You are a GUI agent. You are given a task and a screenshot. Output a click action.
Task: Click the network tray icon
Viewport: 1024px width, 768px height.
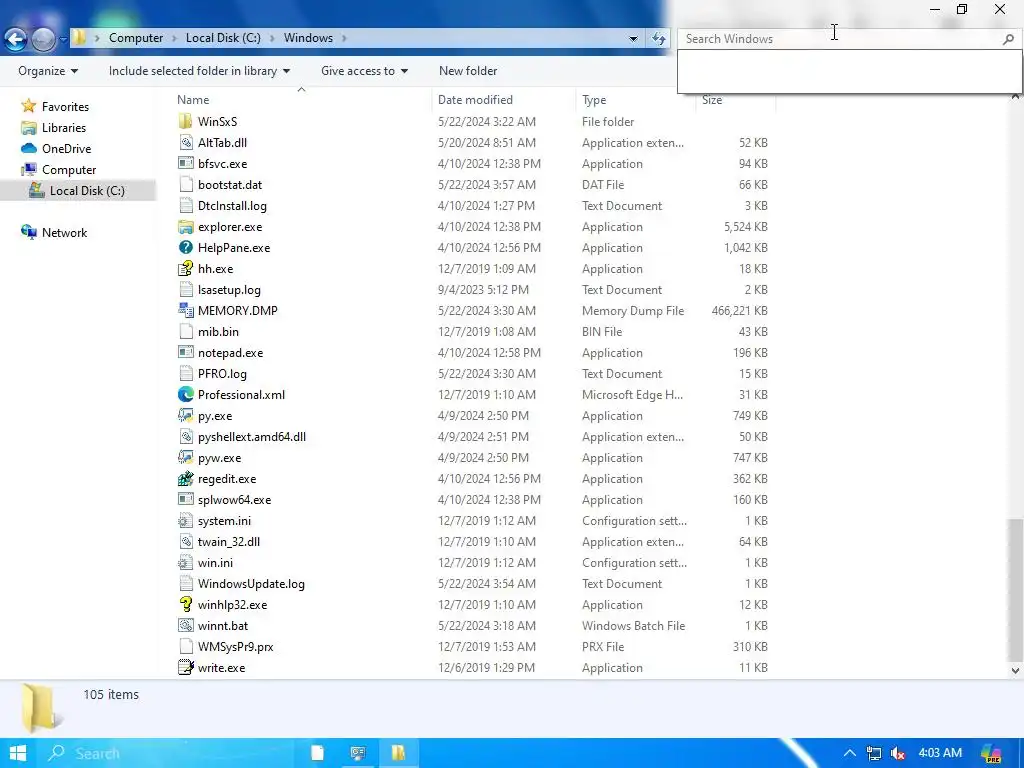tap(874, 753)
